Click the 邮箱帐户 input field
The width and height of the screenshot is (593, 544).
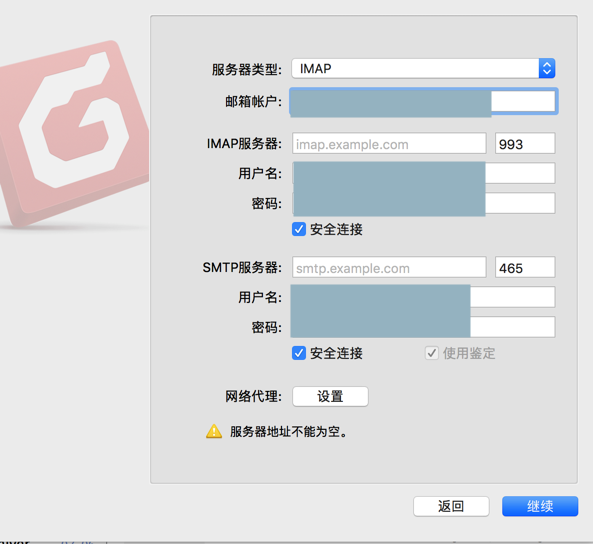pos(424,101)
